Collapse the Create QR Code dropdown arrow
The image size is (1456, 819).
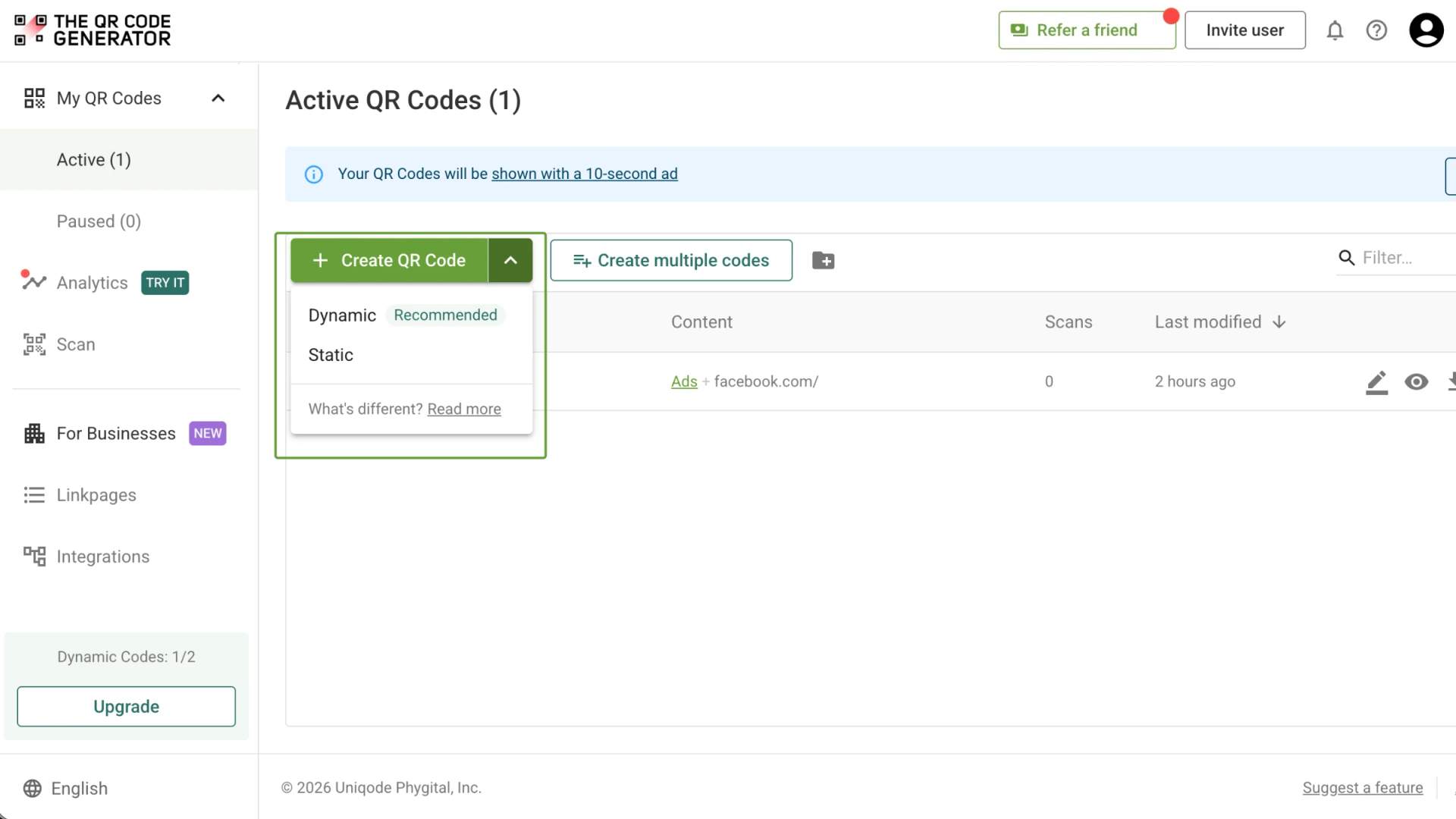click(510, 260)
